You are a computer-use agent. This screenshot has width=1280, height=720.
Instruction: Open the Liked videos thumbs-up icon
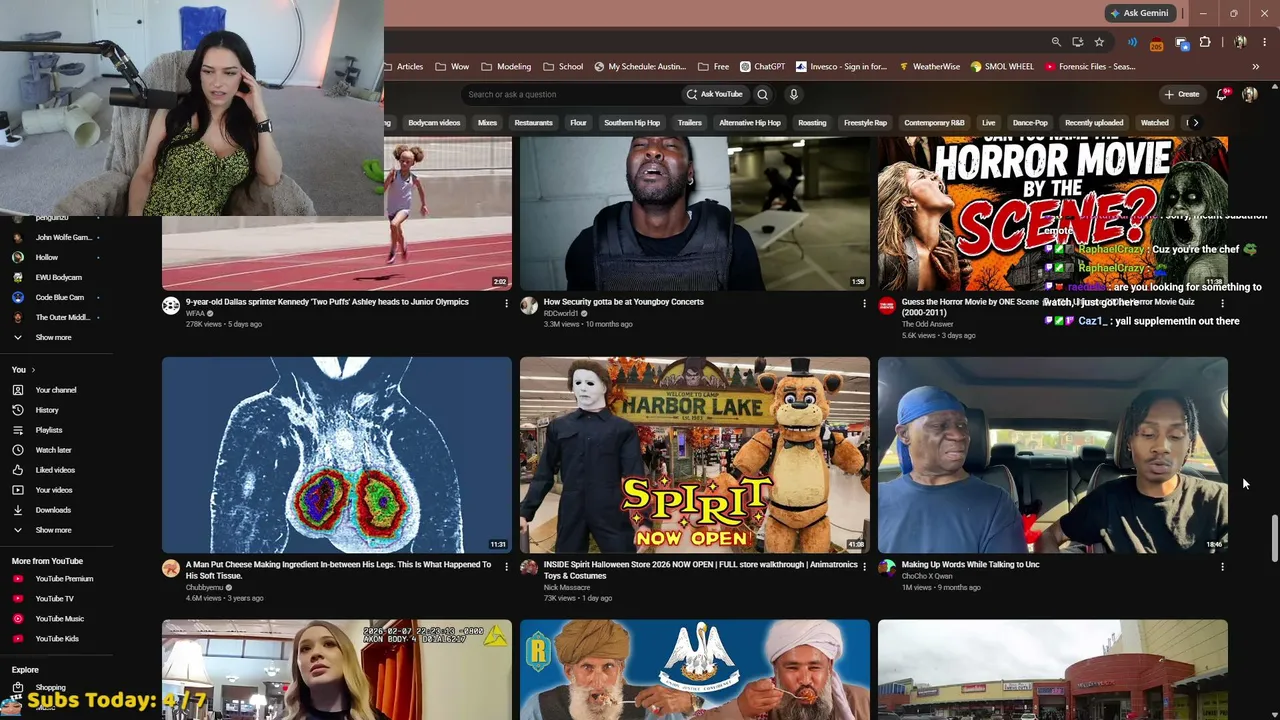pos(18,470)
